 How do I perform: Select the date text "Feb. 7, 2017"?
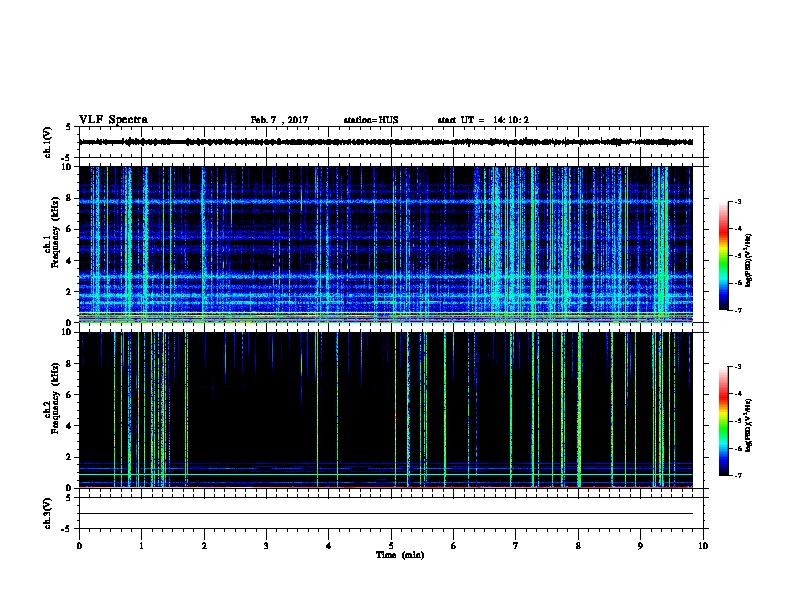pos(279,120)
